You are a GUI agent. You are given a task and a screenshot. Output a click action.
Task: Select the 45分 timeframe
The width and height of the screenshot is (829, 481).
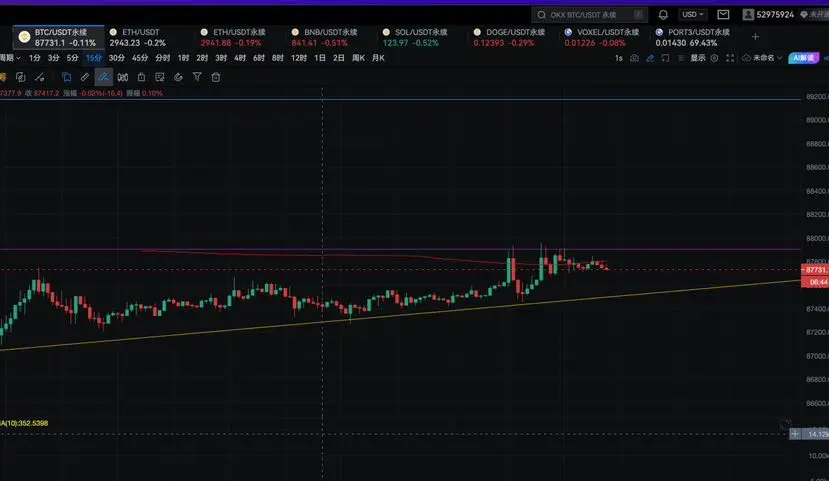point(140,58)
